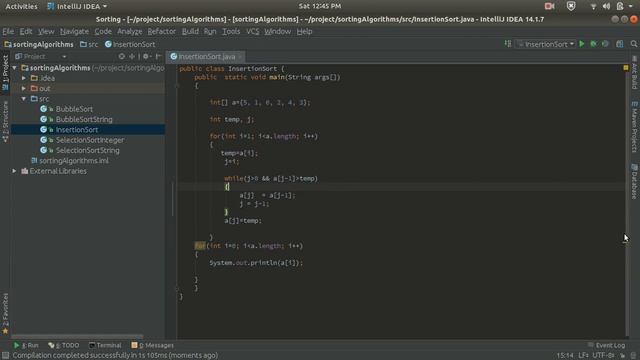The height and width of the screenshot is (360, 640).
Task: Click InsertionSort breadcrumb in navigation bar
Action: tap(130, 44)
